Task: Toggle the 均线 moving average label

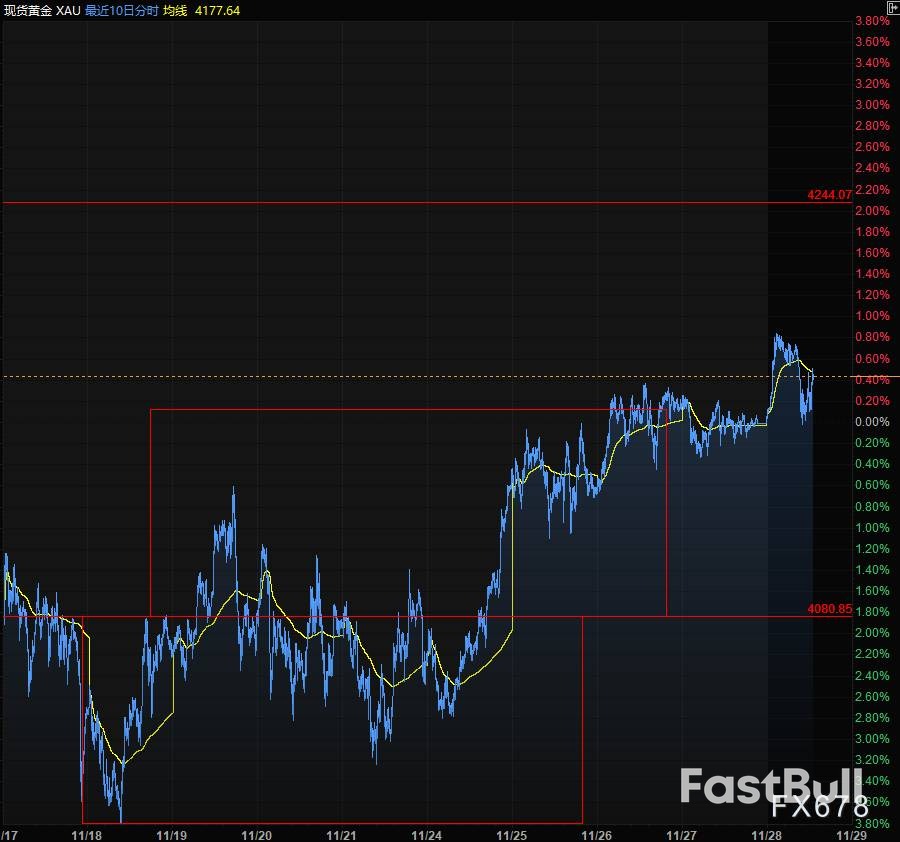Action: coord(175,10)
